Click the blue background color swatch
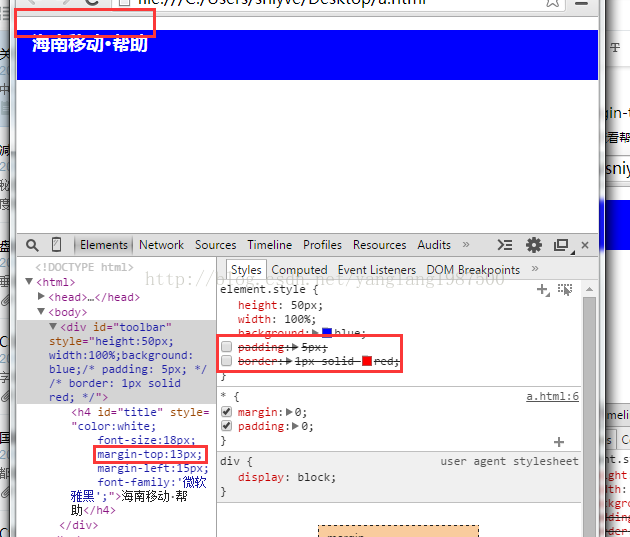 [x=327, y=333]
